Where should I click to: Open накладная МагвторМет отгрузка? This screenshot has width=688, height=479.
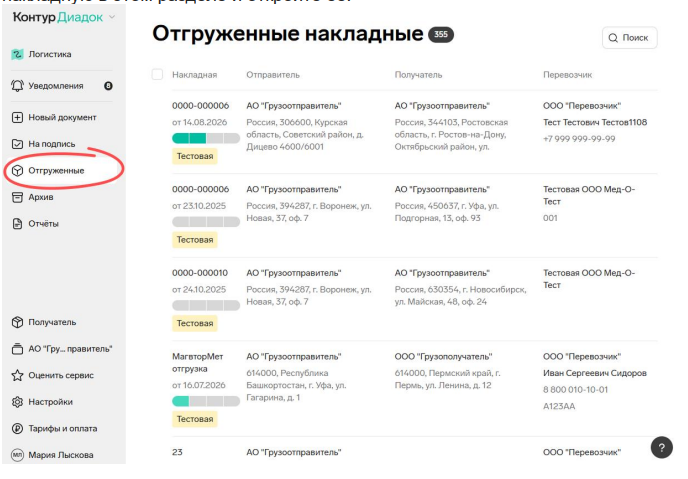[197, 363]
